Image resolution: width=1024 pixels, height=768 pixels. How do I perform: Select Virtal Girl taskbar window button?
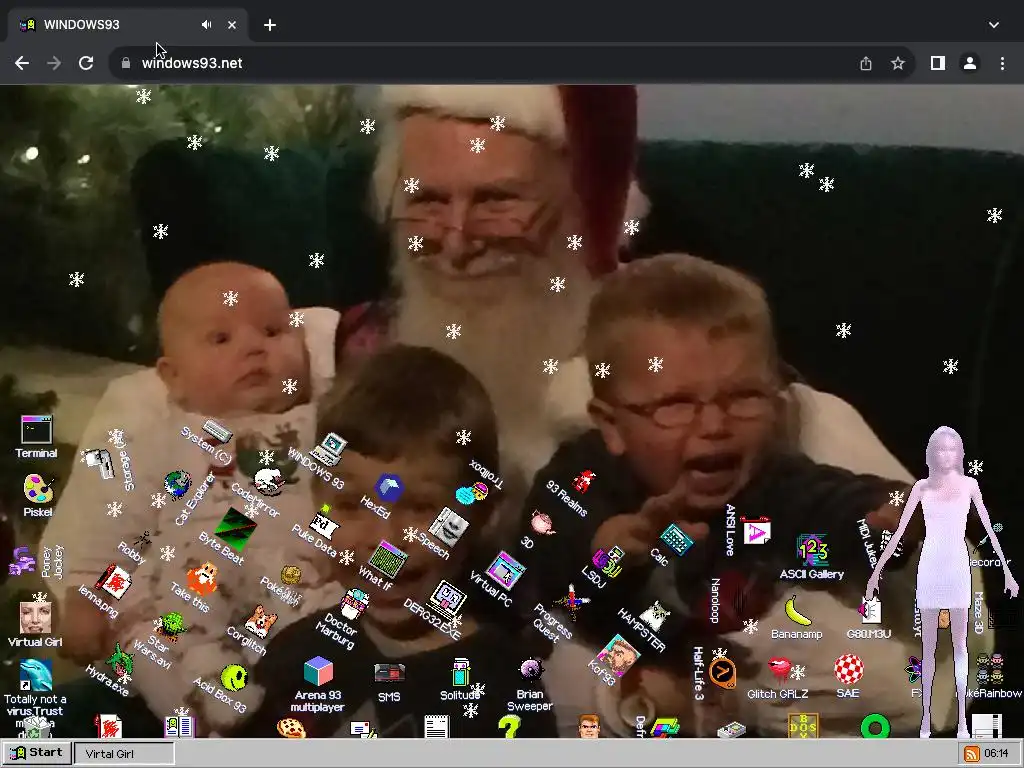(124, 753)
